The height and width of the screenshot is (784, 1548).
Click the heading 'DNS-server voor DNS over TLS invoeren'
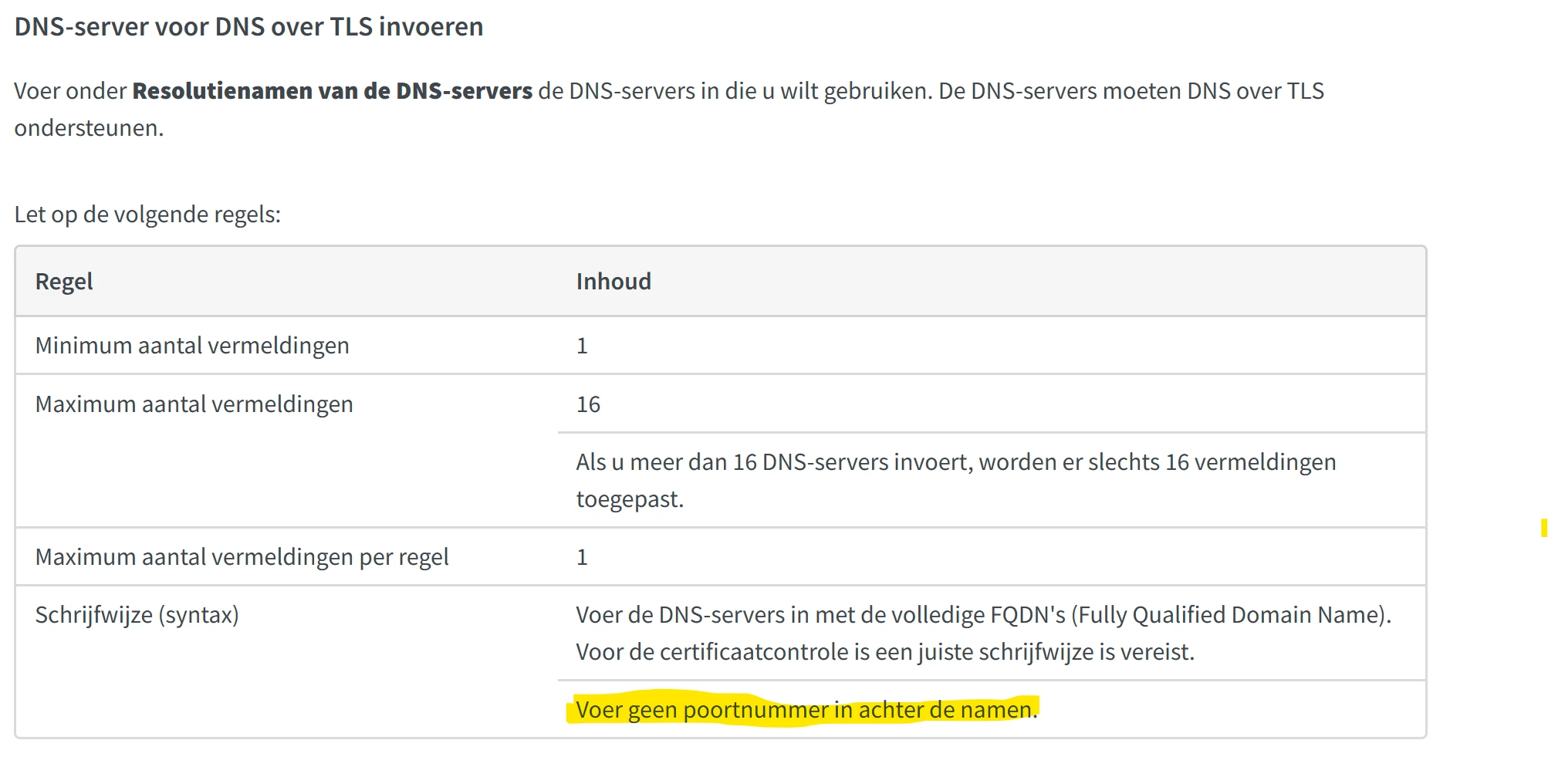[x=248, y=27]
